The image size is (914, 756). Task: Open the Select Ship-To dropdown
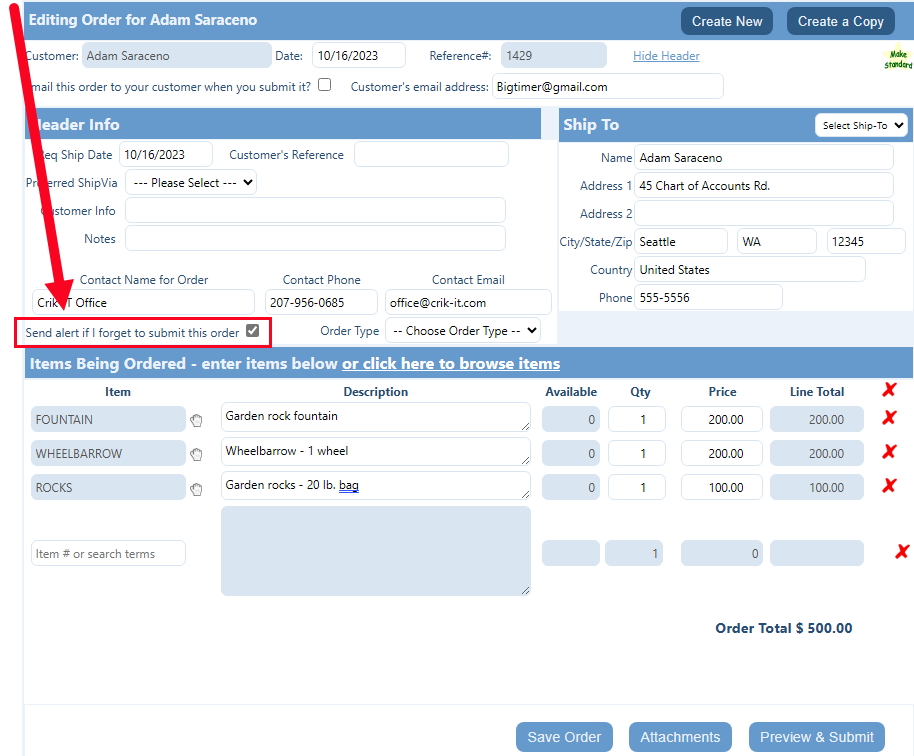[861, 126]
